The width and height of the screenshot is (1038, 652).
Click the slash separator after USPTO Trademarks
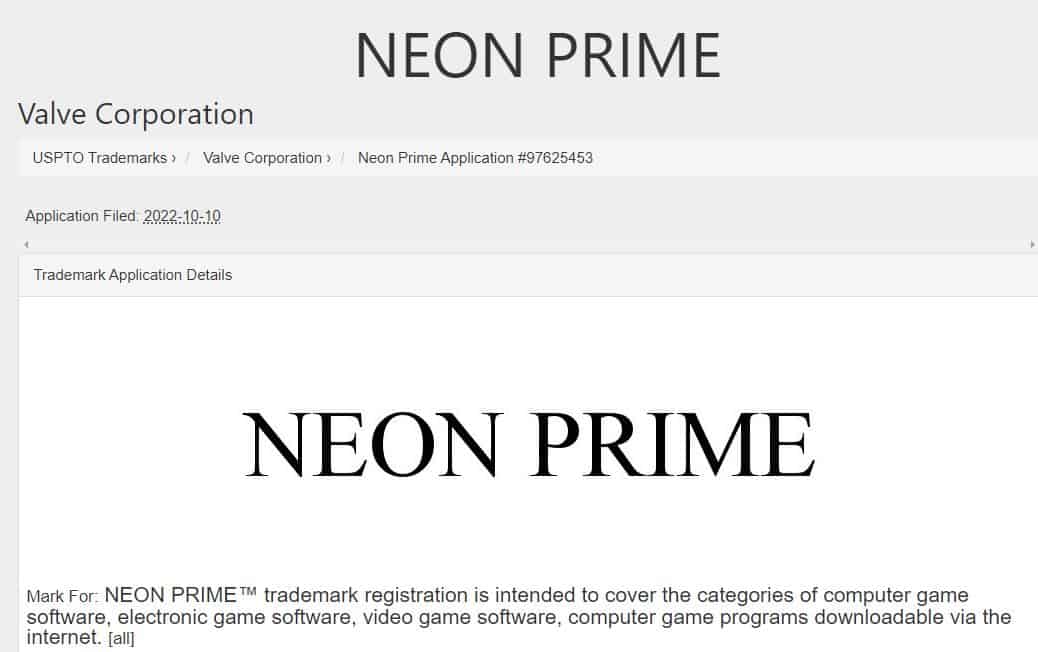point(188,158)
